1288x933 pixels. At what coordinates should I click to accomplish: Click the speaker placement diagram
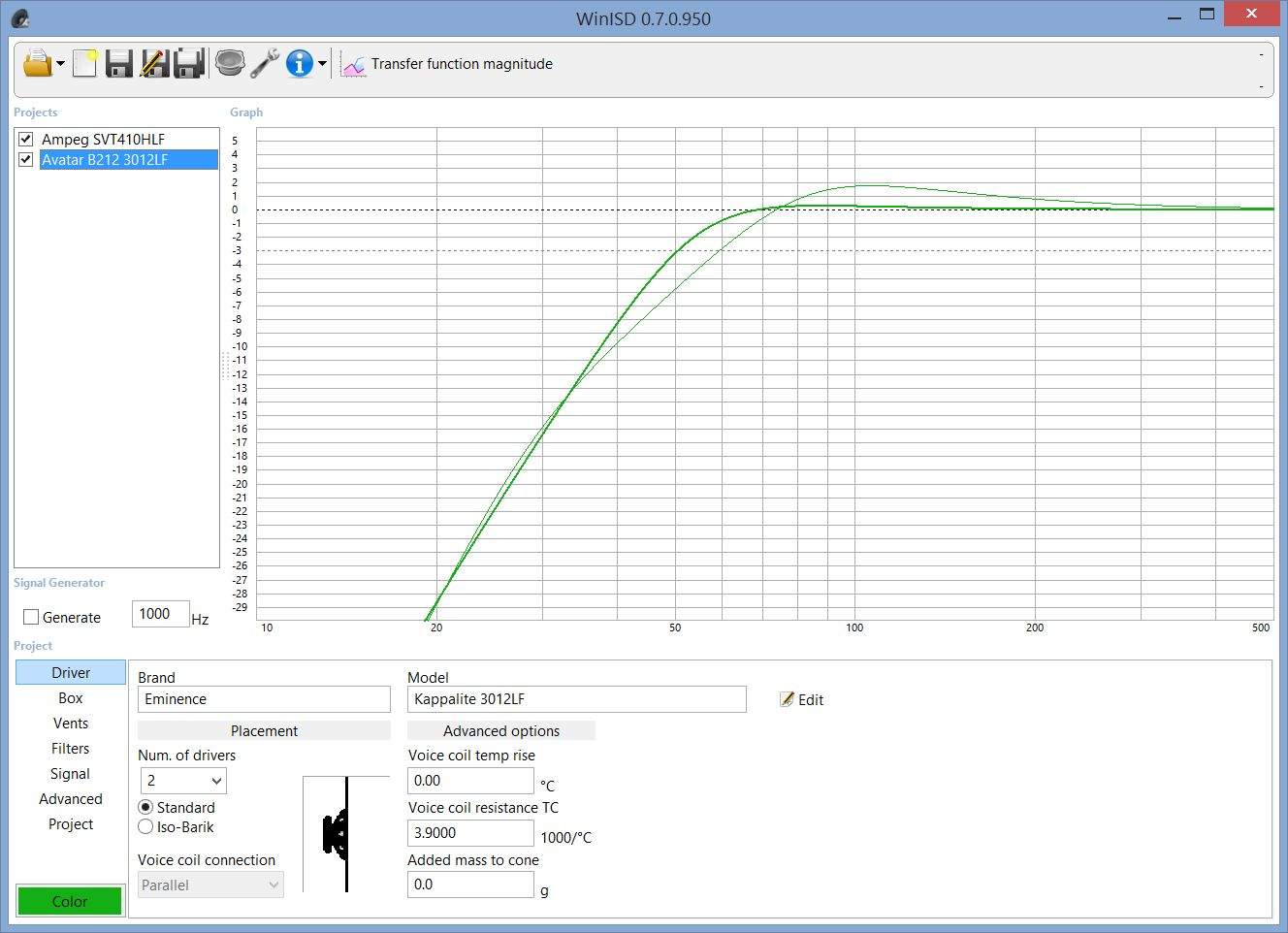pos(346,834)
